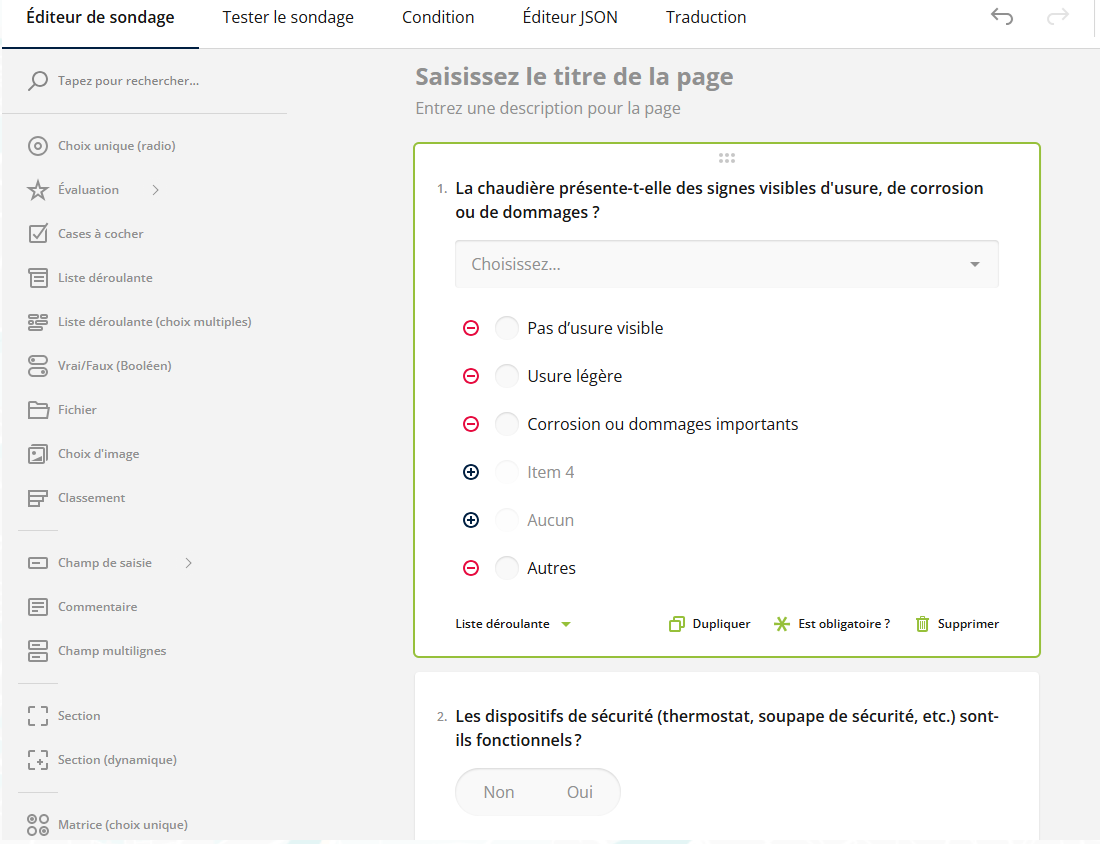This screenshot has height=844, width=1100.
Task: Click the Matrice (choix unique) icon
Action: (x=38, y=825)
